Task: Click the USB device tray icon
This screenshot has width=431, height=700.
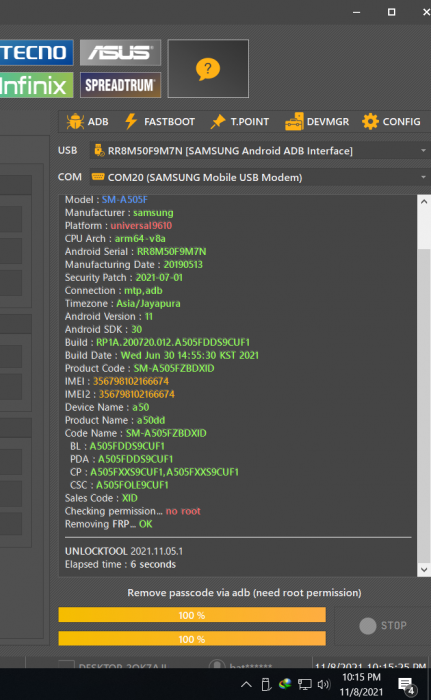Action: (x=266, y=684)
